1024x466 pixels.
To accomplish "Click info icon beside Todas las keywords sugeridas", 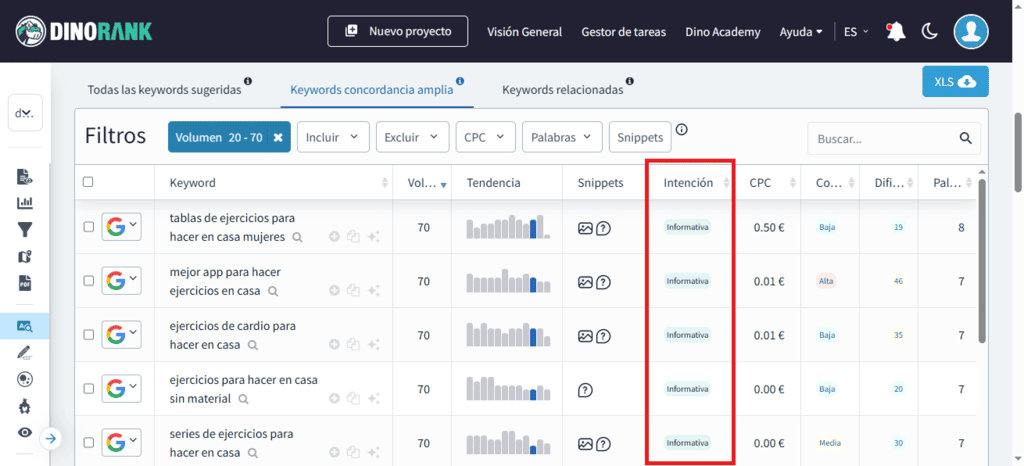I will point(248,82).
